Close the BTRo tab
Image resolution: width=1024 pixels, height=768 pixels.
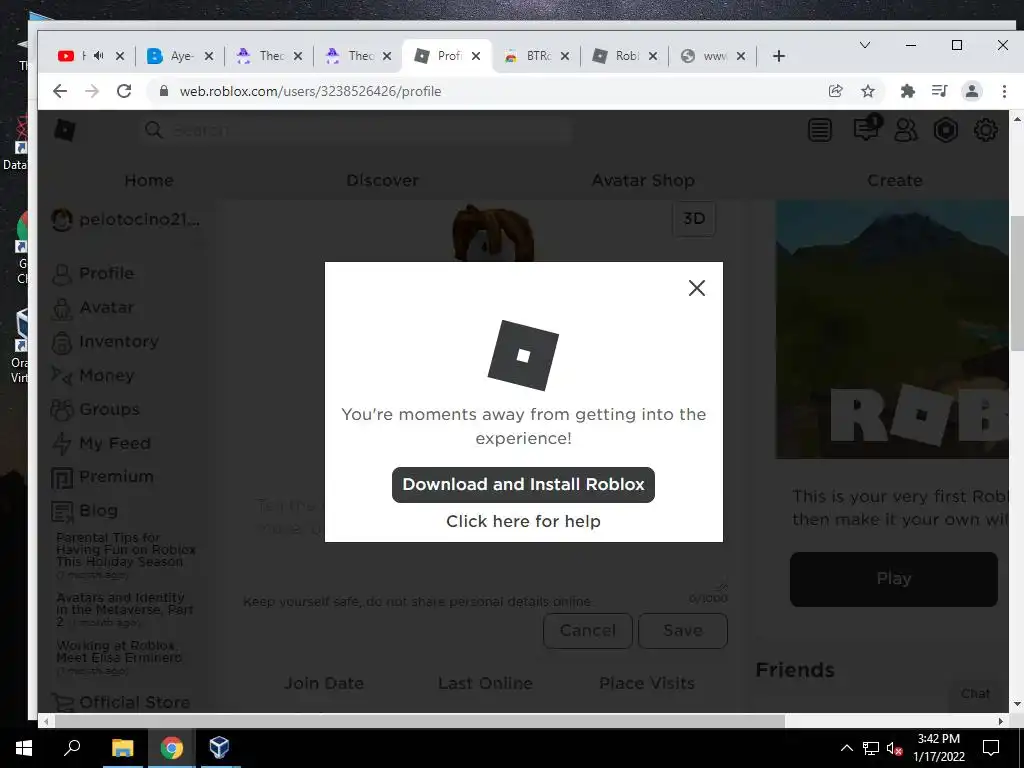pyautogui.click(x=565, y=56)
